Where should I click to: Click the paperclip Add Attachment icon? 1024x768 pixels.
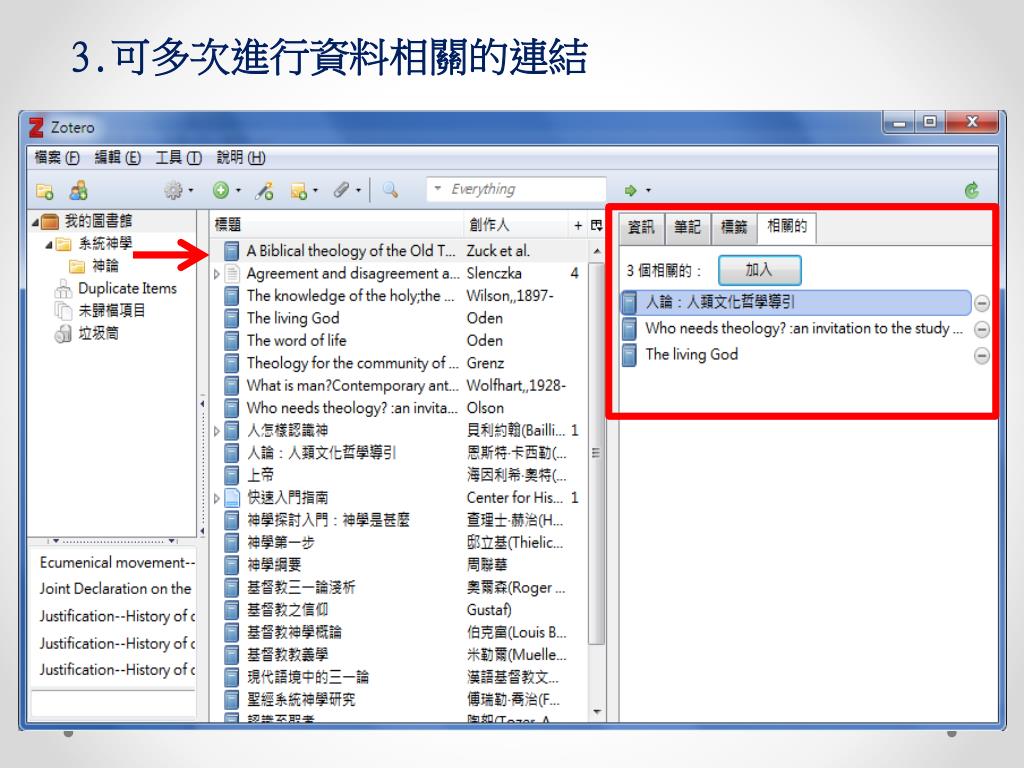click(x=342, y=190)
